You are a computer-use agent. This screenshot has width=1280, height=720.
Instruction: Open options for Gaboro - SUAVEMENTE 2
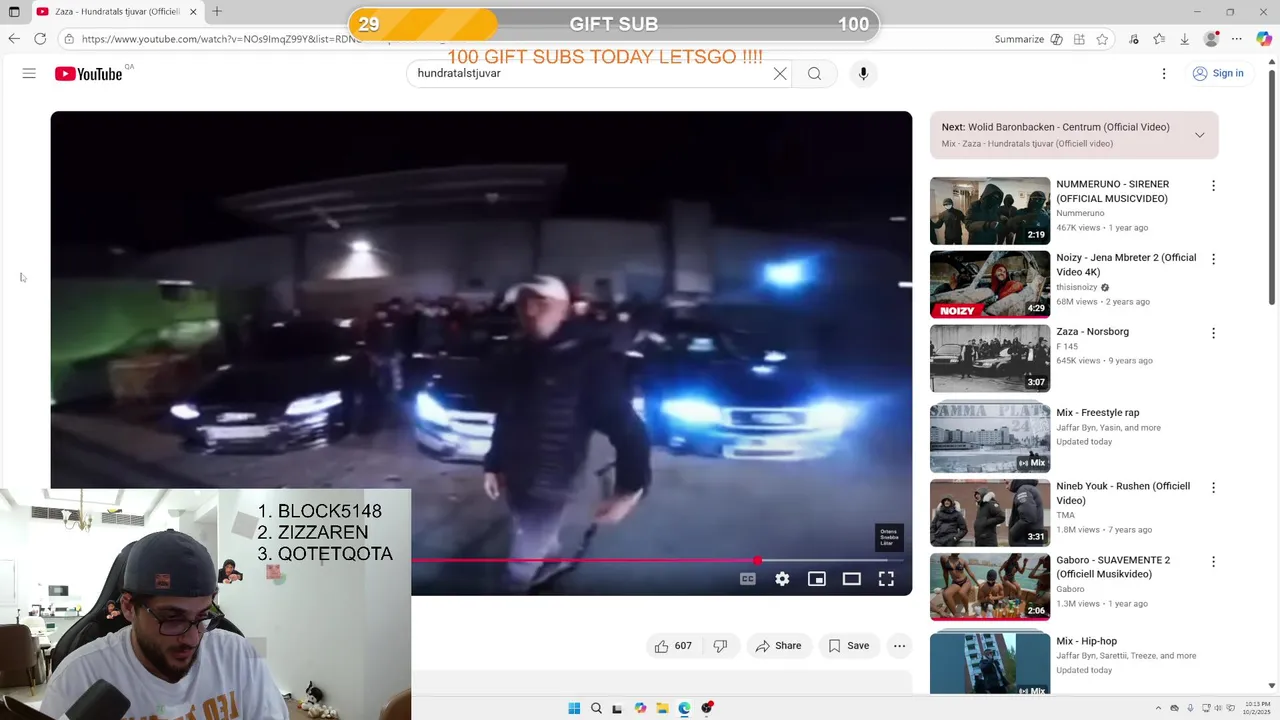pyautogui.click(x=1213, y=562)
